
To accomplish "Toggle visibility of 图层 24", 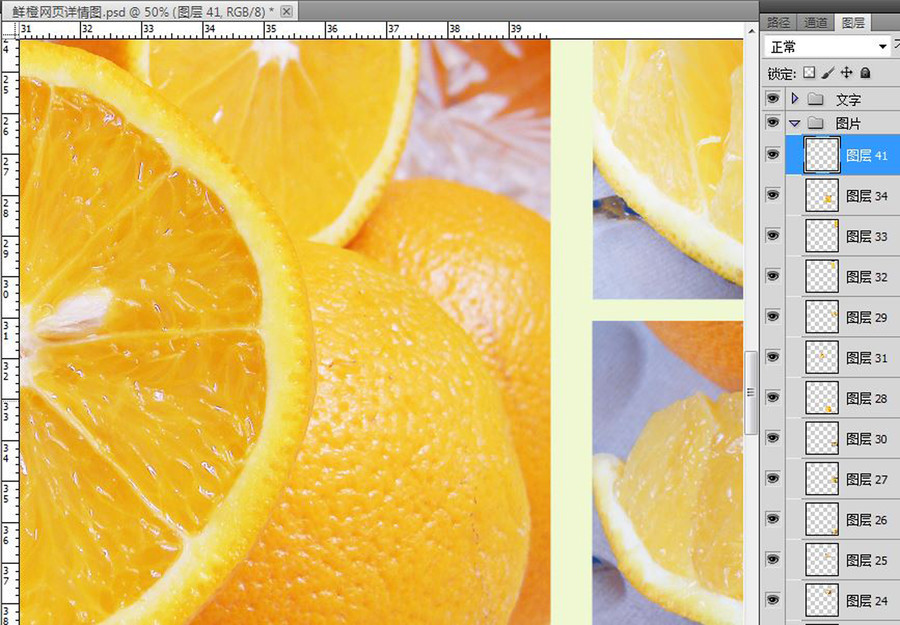I will pyautogui.click(x=773, y=600).
